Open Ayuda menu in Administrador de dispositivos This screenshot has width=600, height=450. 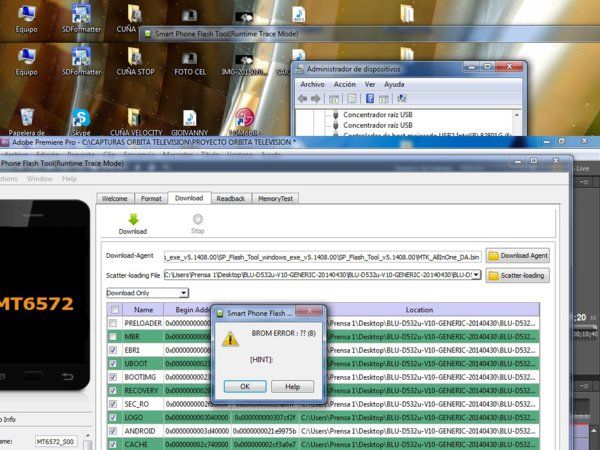[394, 84]
